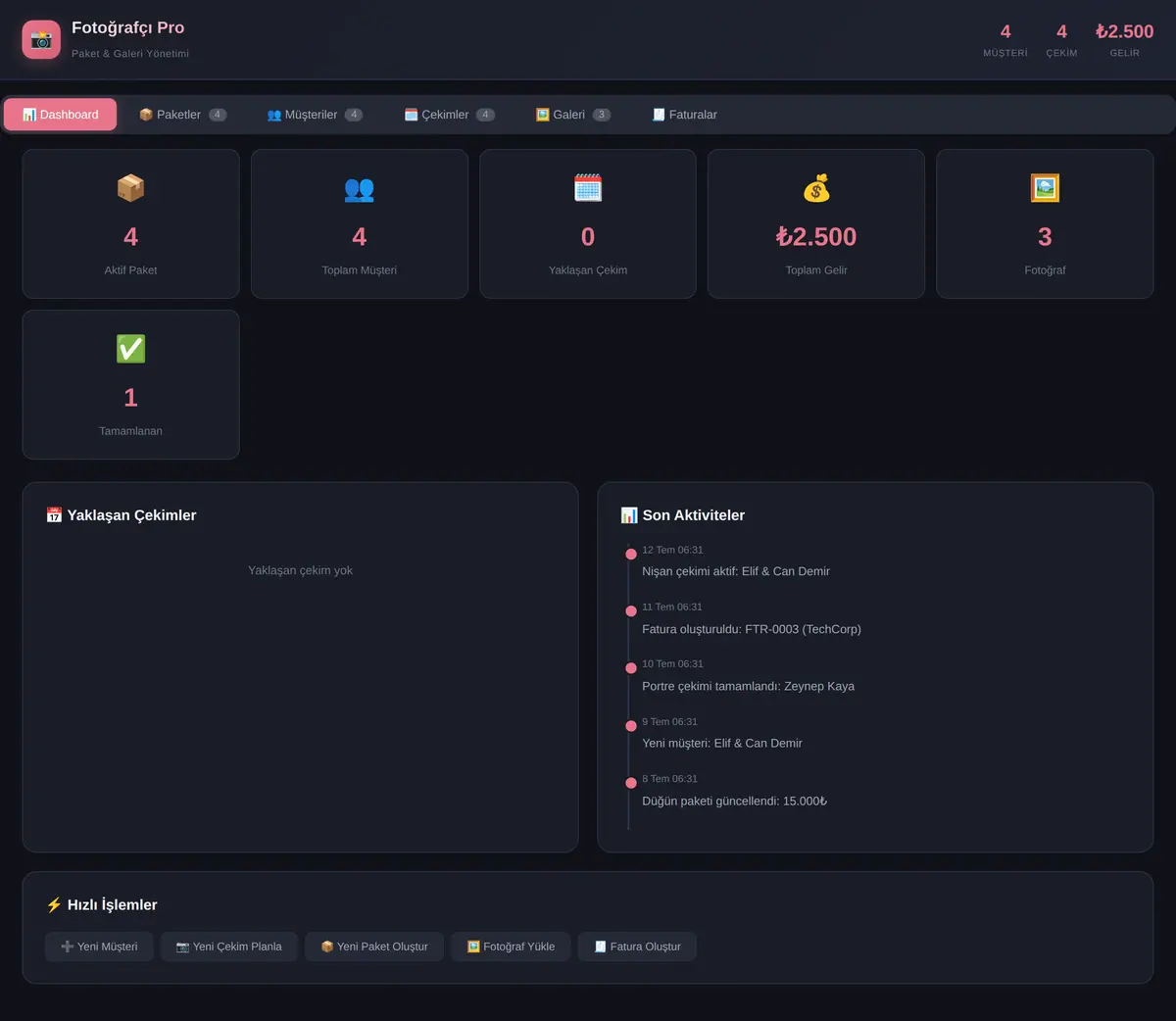
Task: Click the green checkmark icon on Tamamlanan card
Action: [130, 348]
